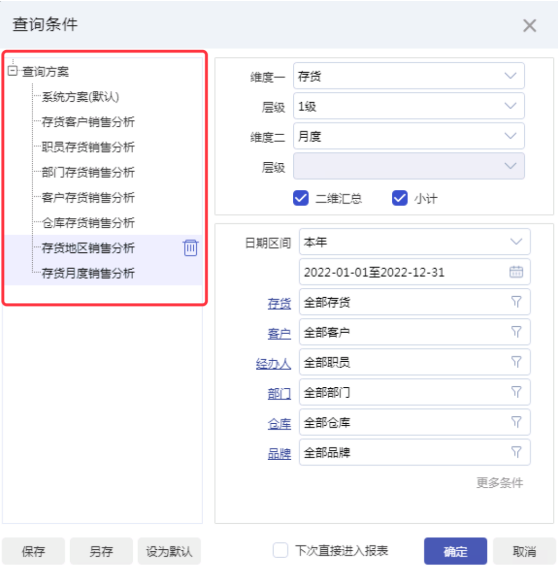558x570 pixels.
Task: Delete the 存货地区销售分析 scheme via trash icon
Action: click(x=190, y=248)
